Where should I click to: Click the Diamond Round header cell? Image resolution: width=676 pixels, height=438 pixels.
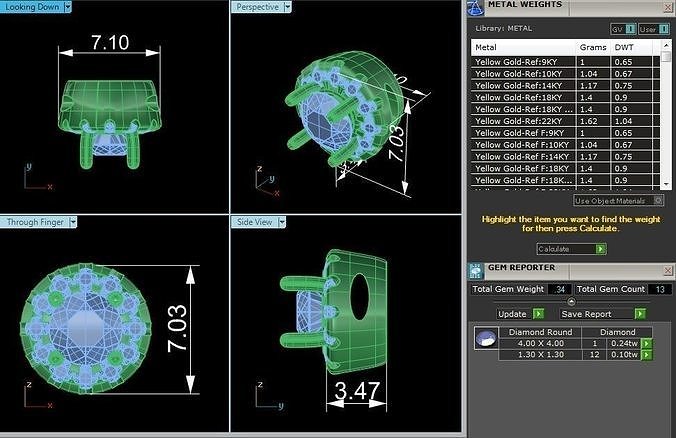[x=540, y=332]
